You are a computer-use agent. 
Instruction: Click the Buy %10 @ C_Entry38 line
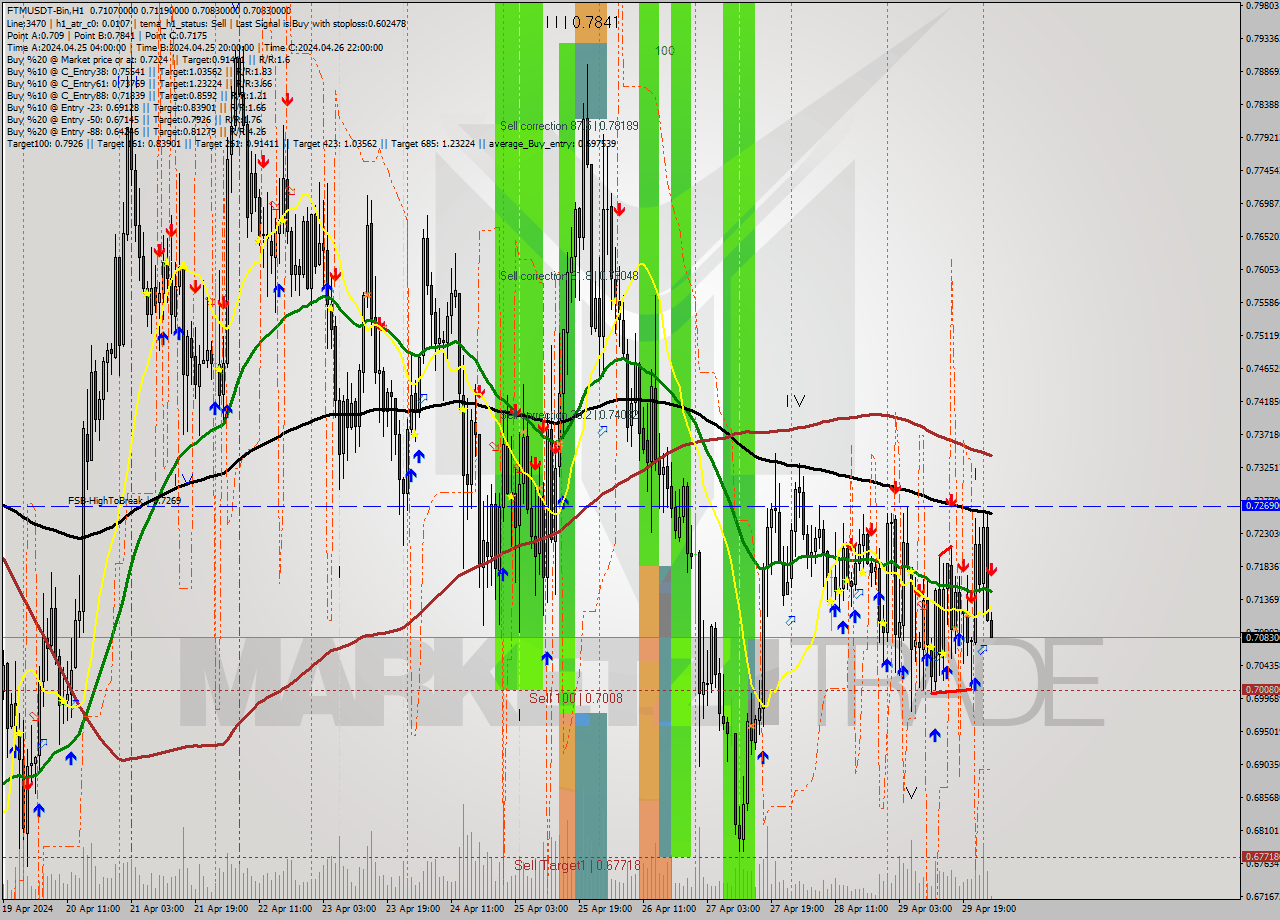tap(140, 71)
